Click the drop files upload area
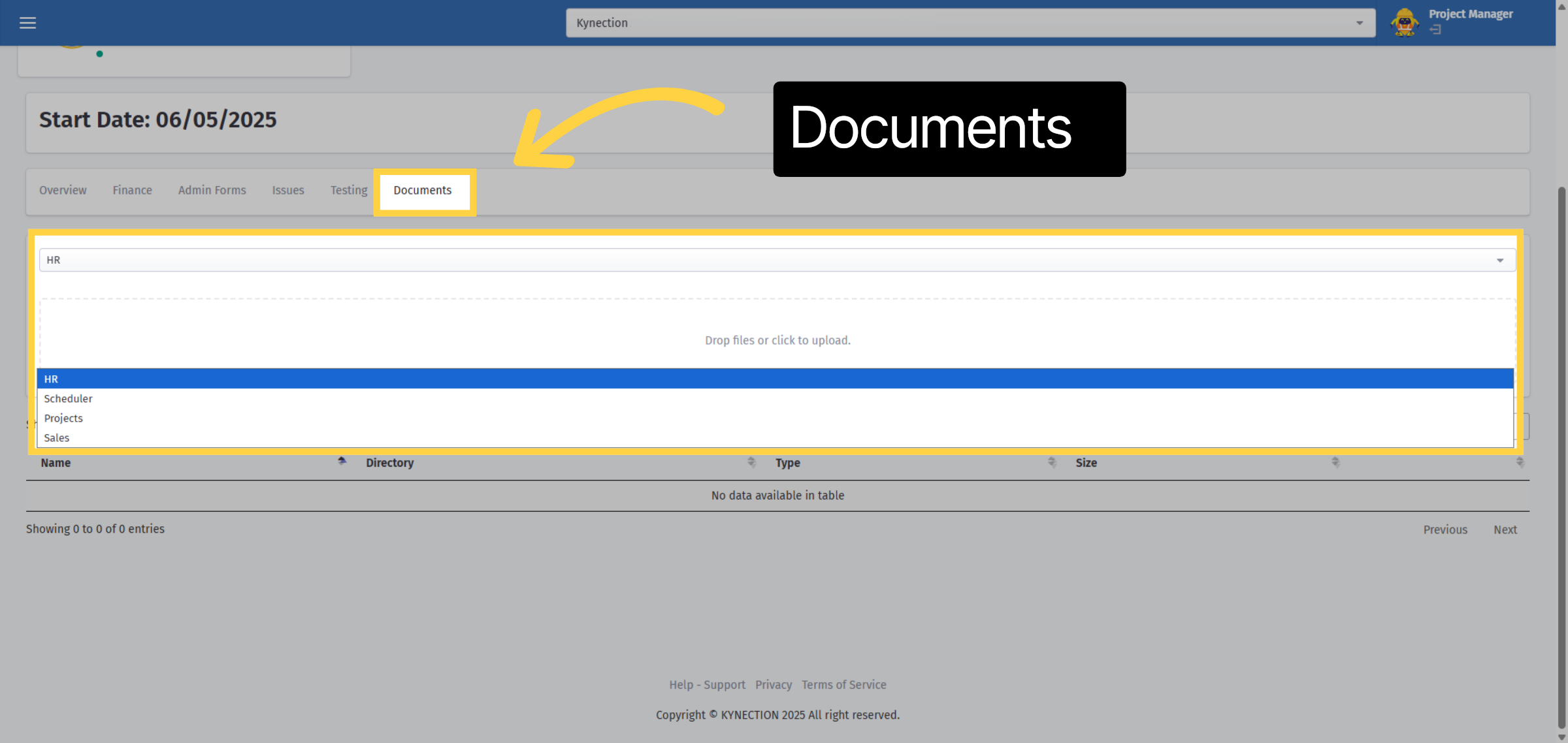 click(x=777, y=340)
